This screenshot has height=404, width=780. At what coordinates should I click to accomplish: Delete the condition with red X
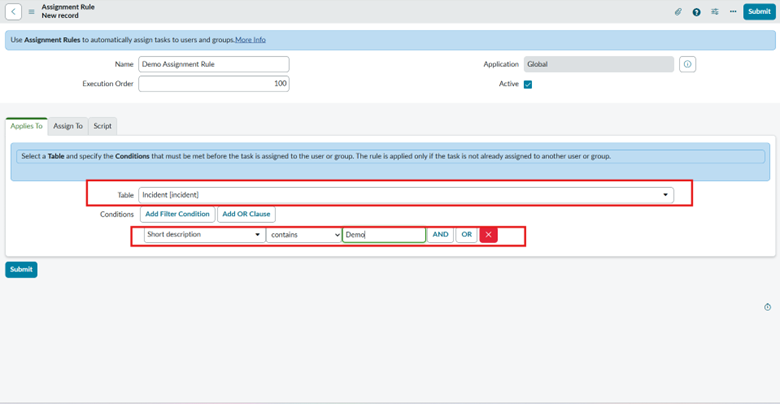[x=488, y=235]
